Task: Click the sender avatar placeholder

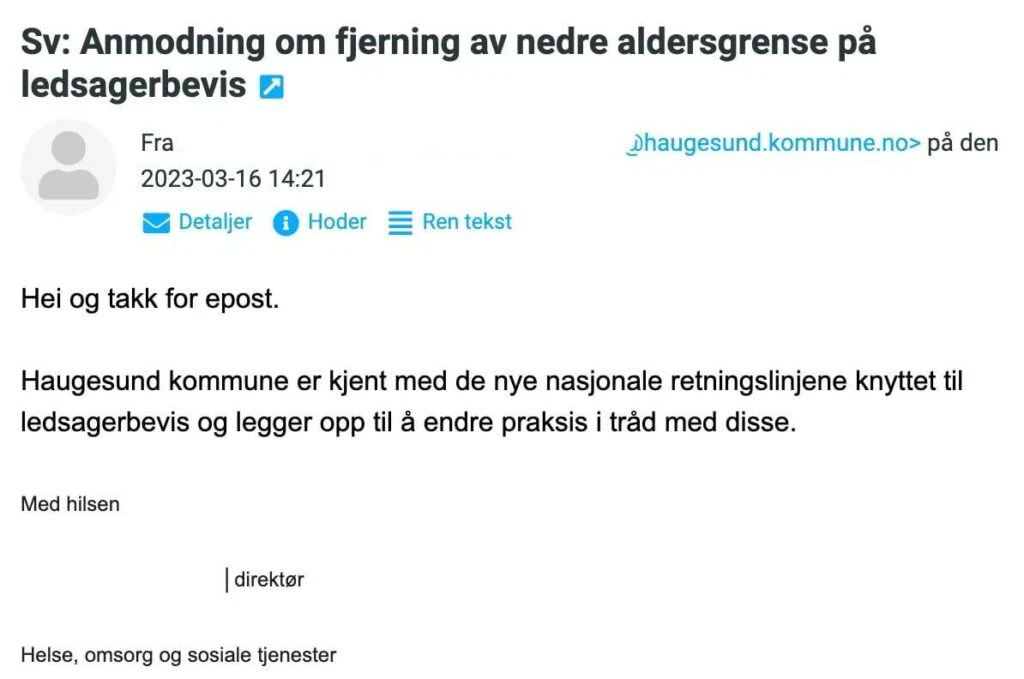Action: tap(68, 167)
